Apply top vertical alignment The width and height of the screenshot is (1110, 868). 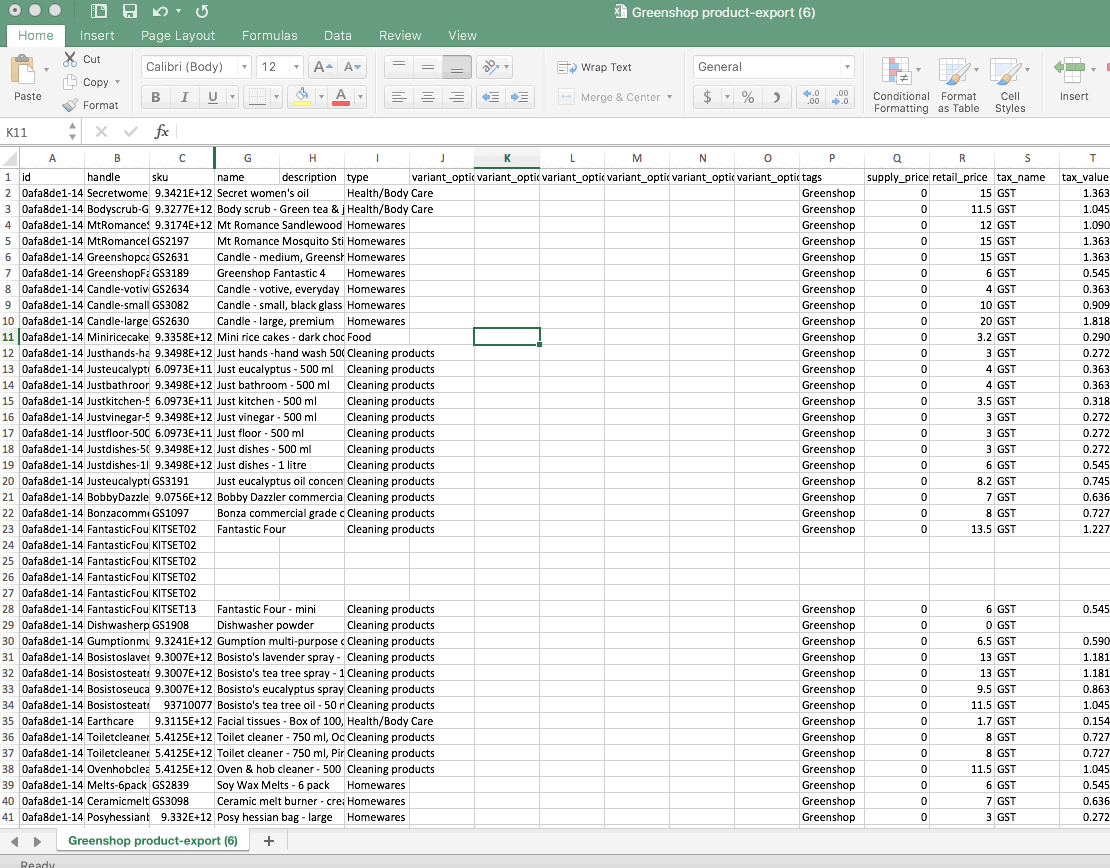[x=399, y=67]
